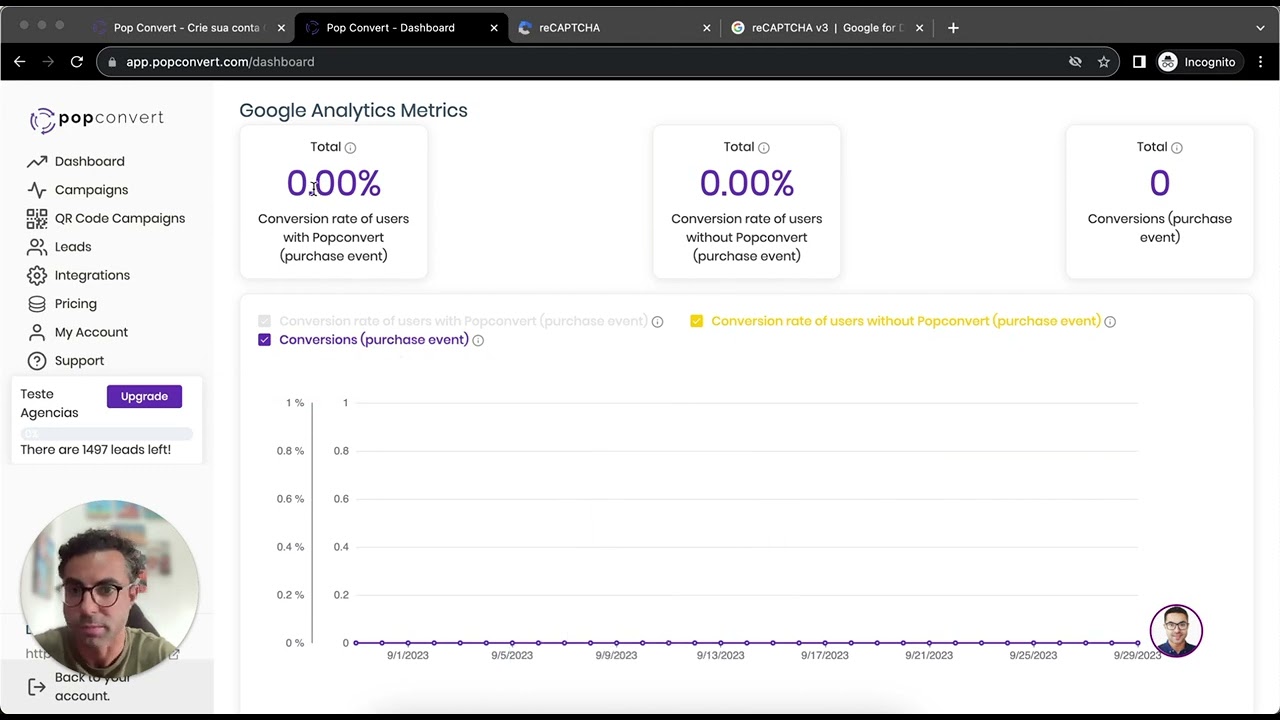
Task: Click the 'There are 1497 leads left!' text
Action: click(96, 450)
